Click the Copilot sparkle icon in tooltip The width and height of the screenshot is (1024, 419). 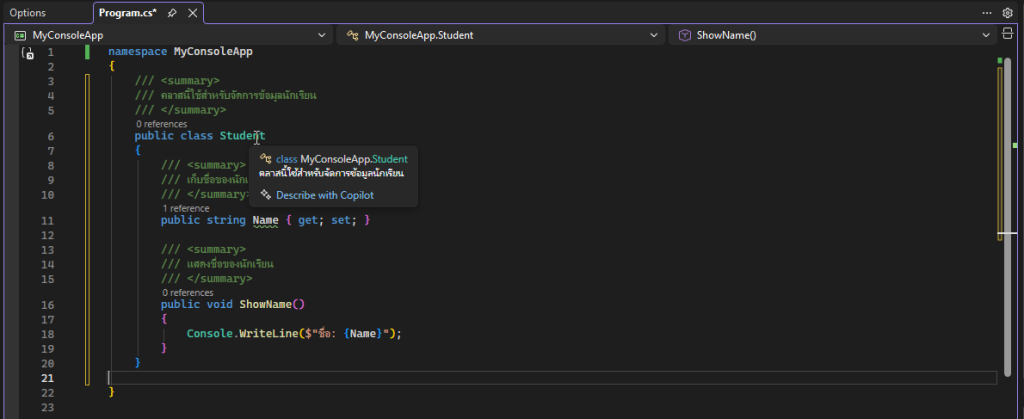tap(266, 194)
